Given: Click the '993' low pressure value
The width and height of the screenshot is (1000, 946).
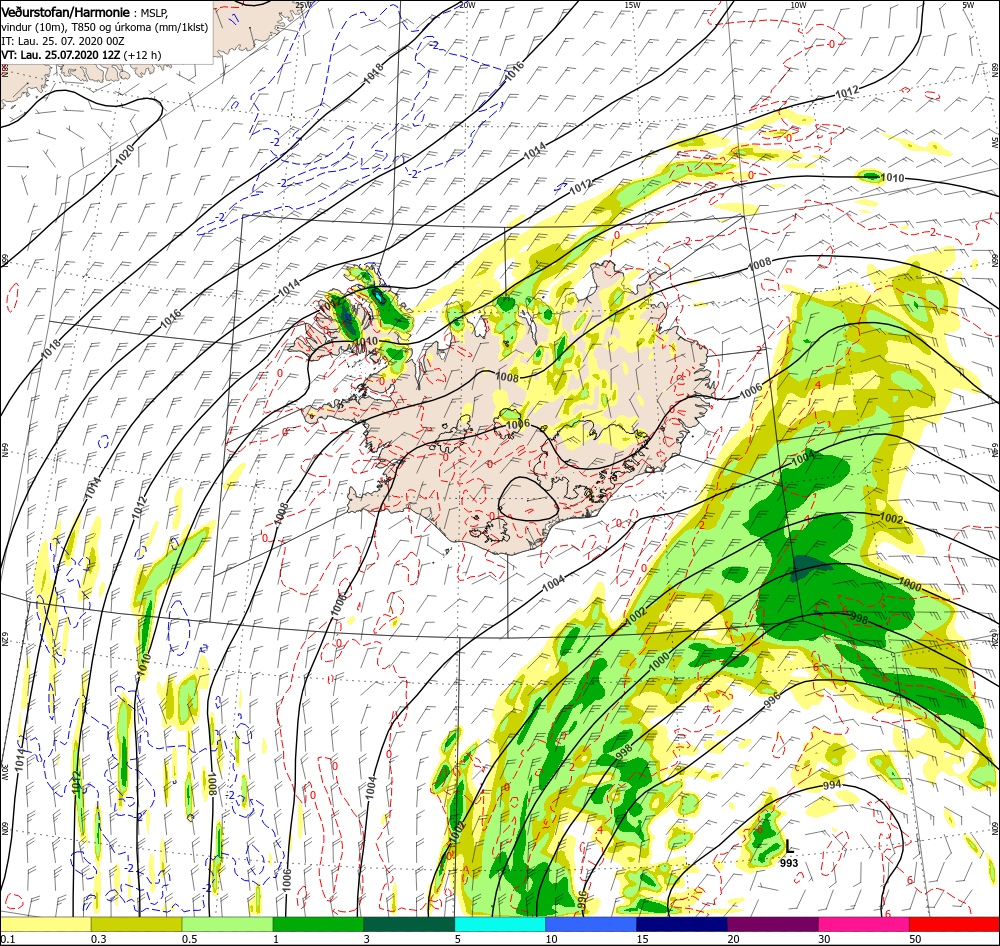Looking at the screenshot, I should [789, 863].
